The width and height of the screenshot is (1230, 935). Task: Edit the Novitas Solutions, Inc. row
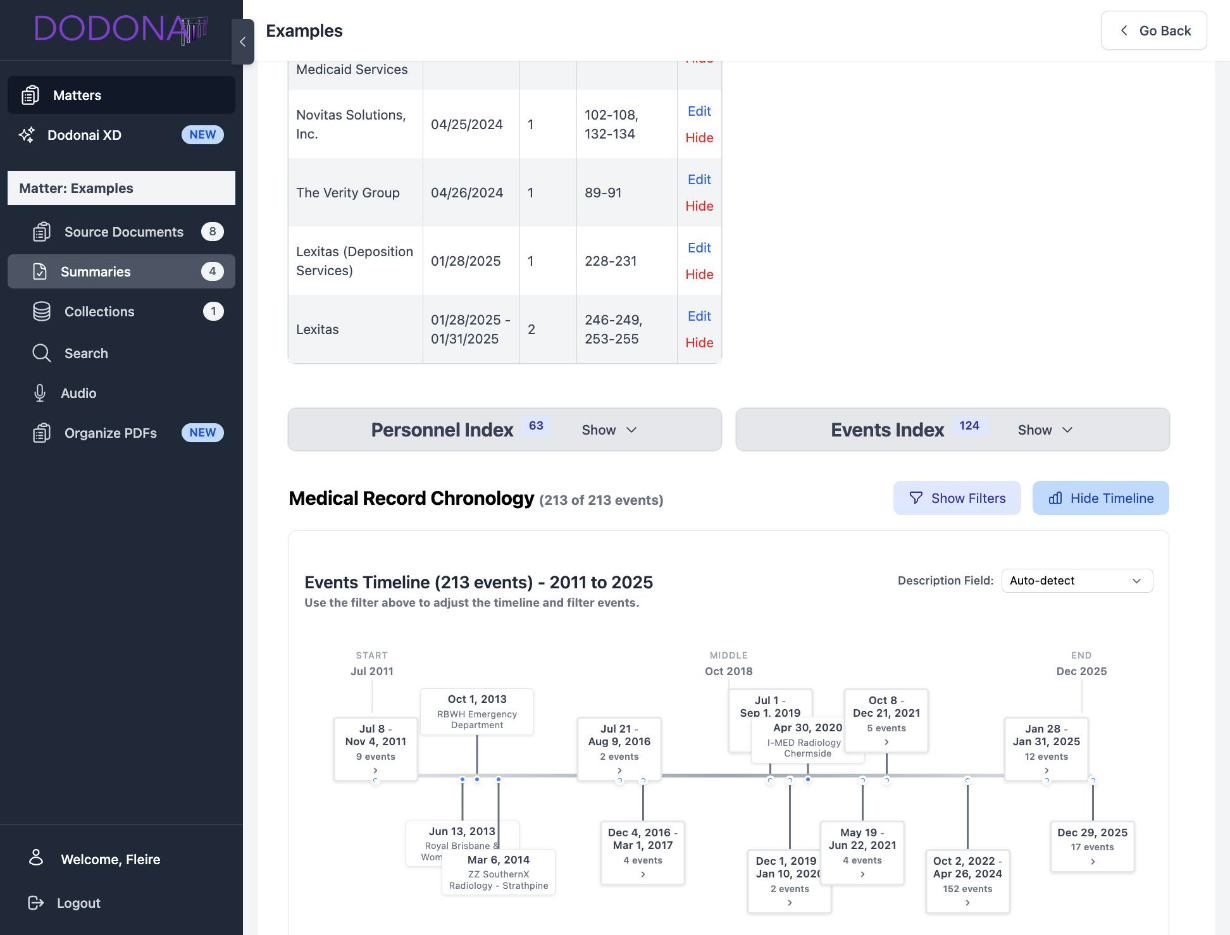(699, 111)
